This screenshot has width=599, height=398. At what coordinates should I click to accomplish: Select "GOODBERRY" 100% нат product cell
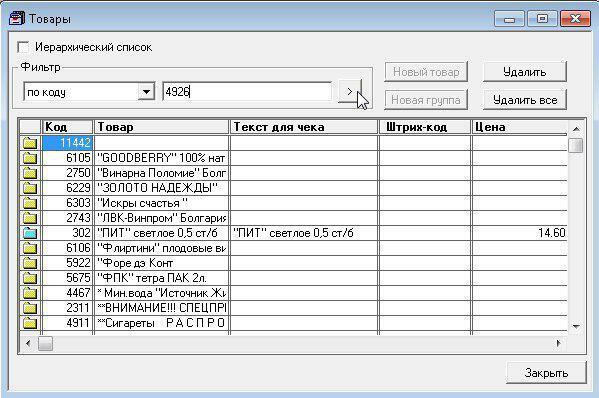161,158
